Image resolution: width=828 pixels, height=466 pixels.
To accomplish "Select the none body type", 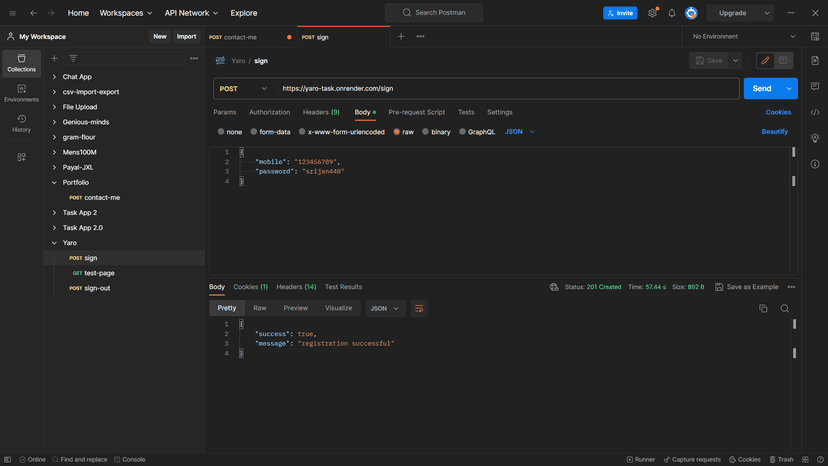I will 230,132.
